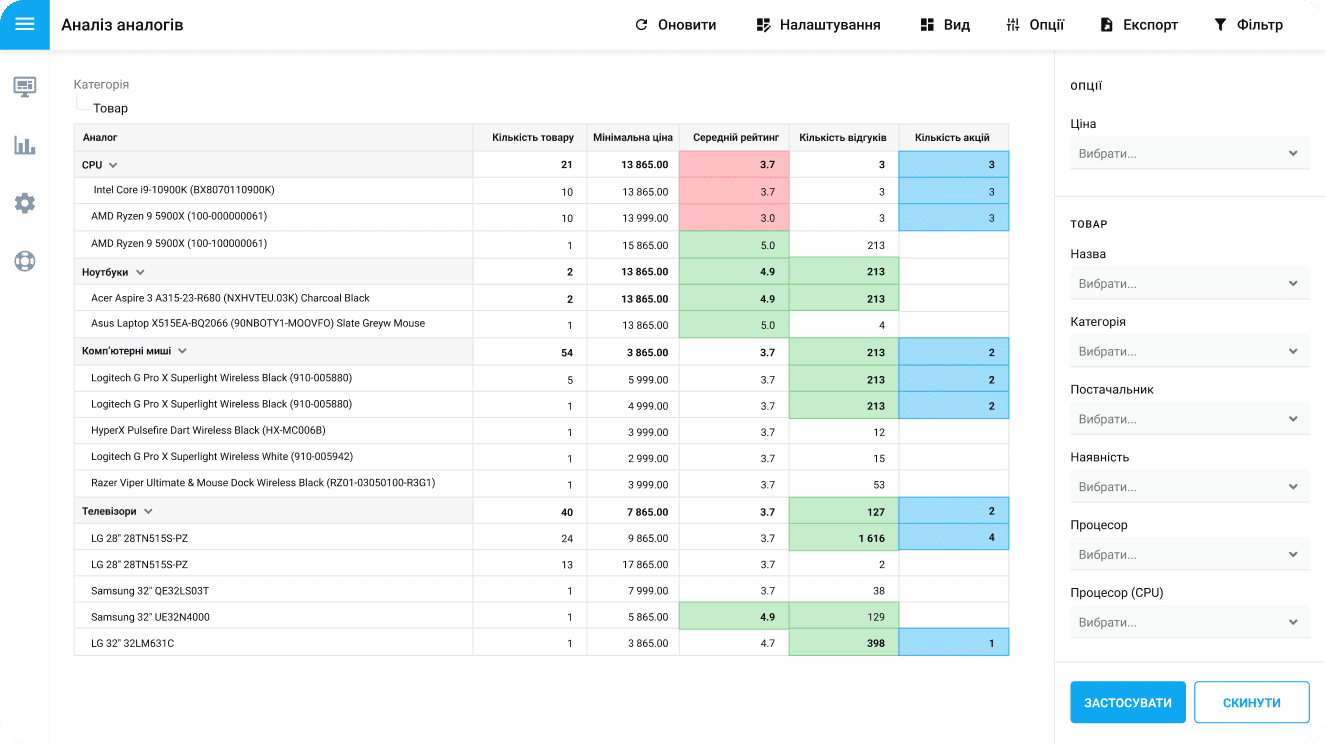This screenshot has width=1326, height=745.
Task: Open the hamburger menu
Action: point(24,25)
